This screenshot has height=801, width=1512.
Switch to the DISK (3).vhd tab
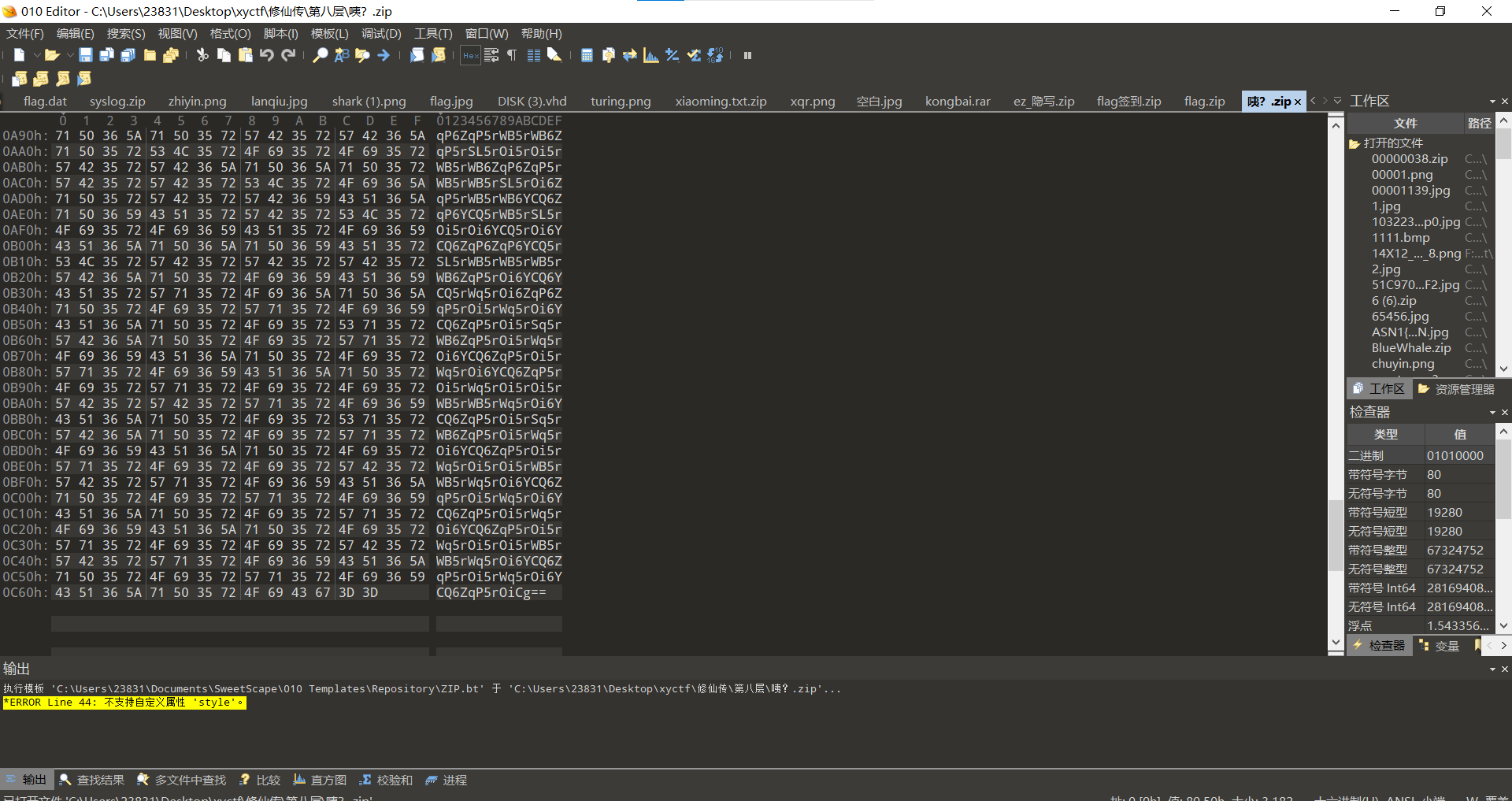click(x=532, y=102)
